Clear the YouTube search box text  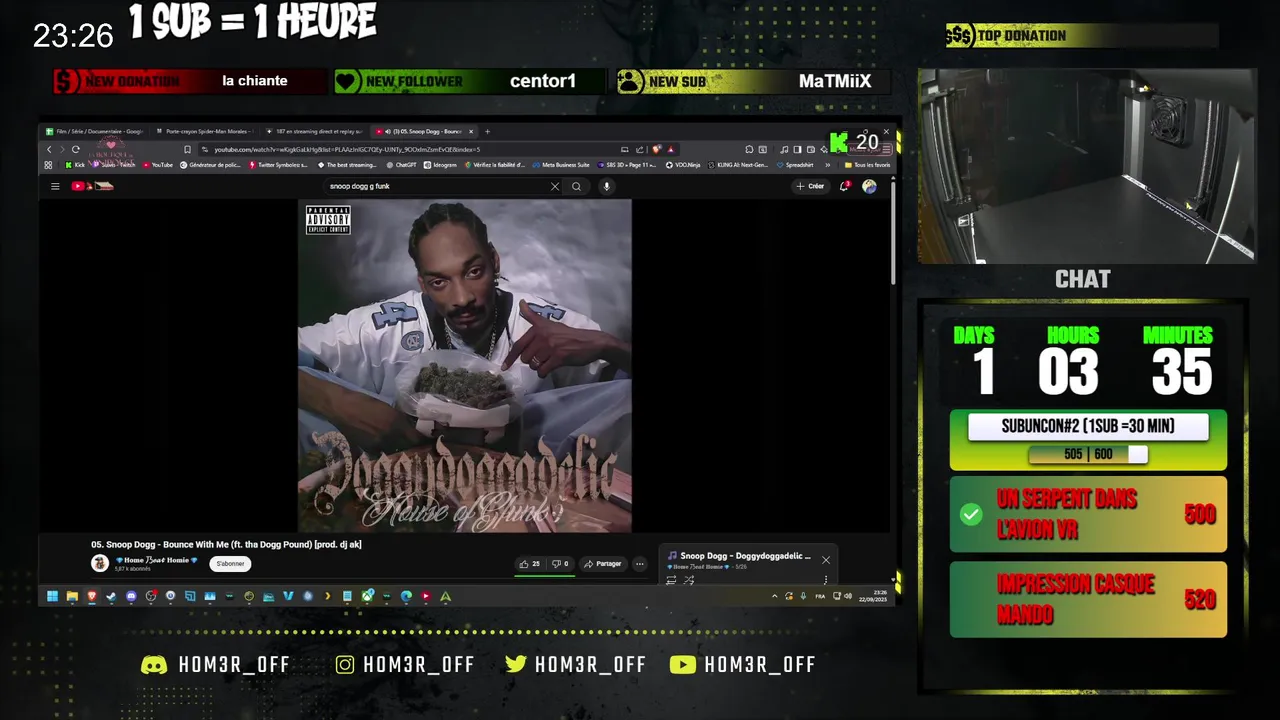pyautogui.click(x=555, y=186)
